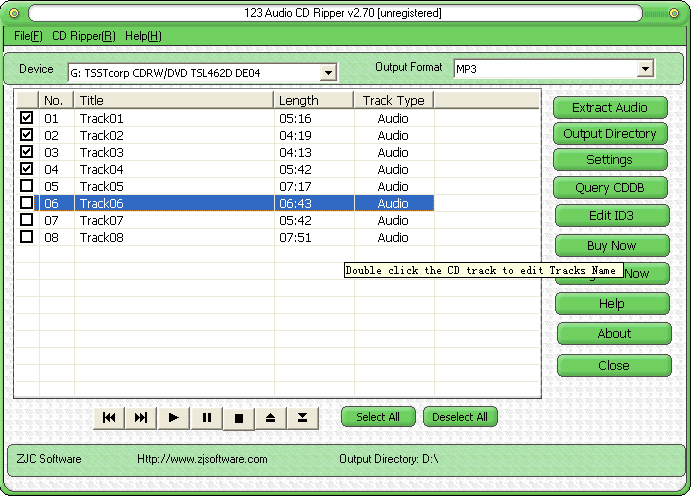This screenshot has width=695, height=499.
Task: Click the round icon at title bar left
Action: pos(14,13)
